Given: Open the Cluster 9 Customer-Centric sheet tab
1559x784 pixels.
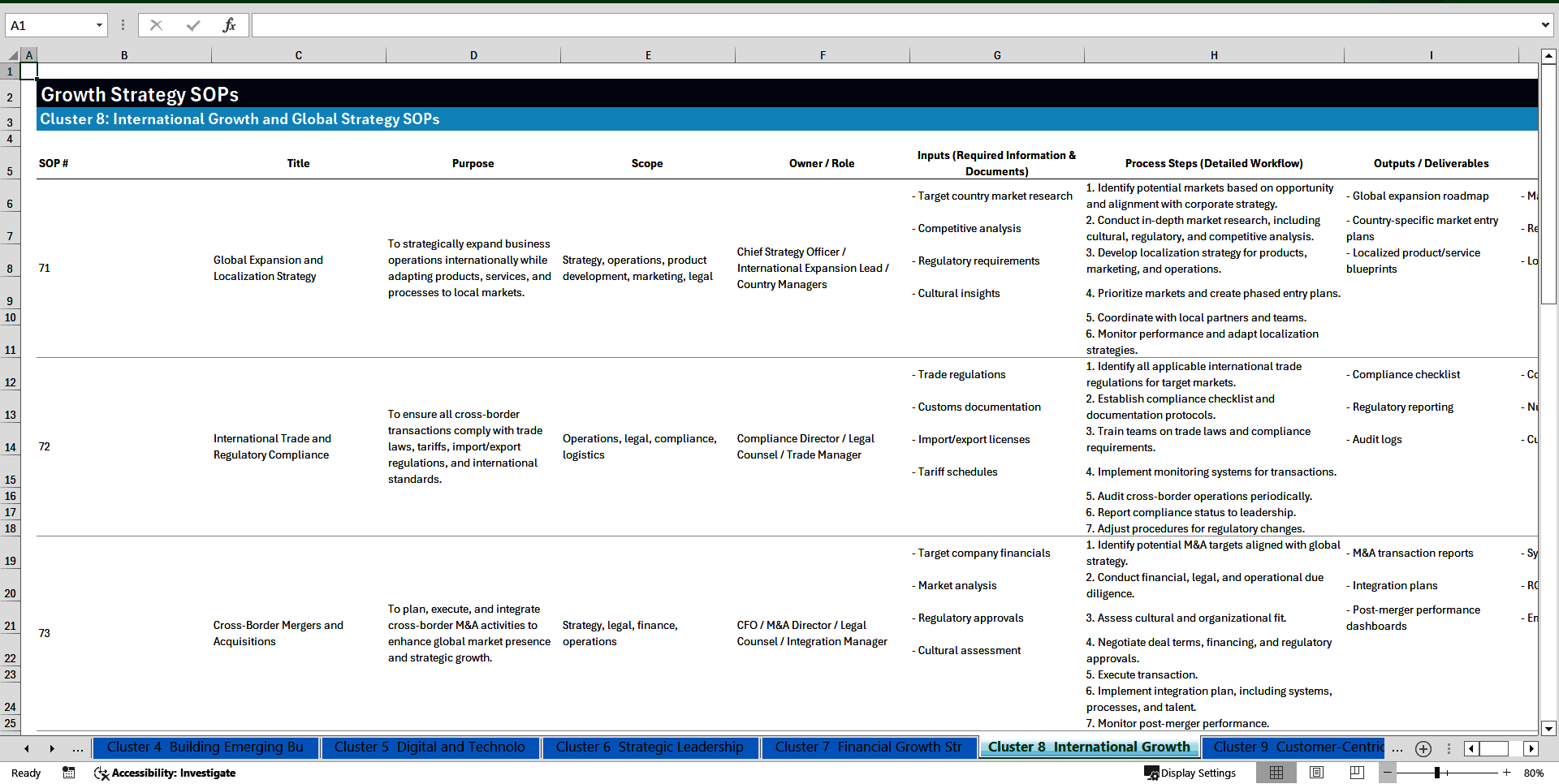Looking at the screenshot, I should (x=1297, y=747).
